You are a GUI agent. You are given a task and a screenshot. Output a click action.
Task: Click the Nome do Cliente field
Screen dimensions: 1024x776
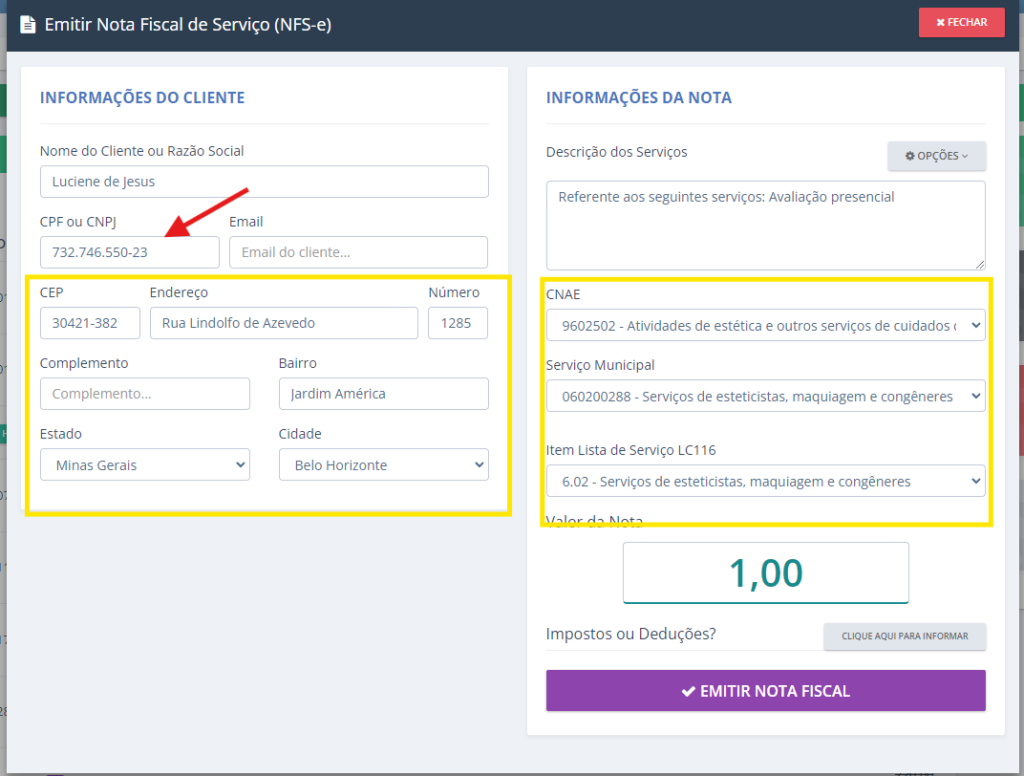coord(264,182)
